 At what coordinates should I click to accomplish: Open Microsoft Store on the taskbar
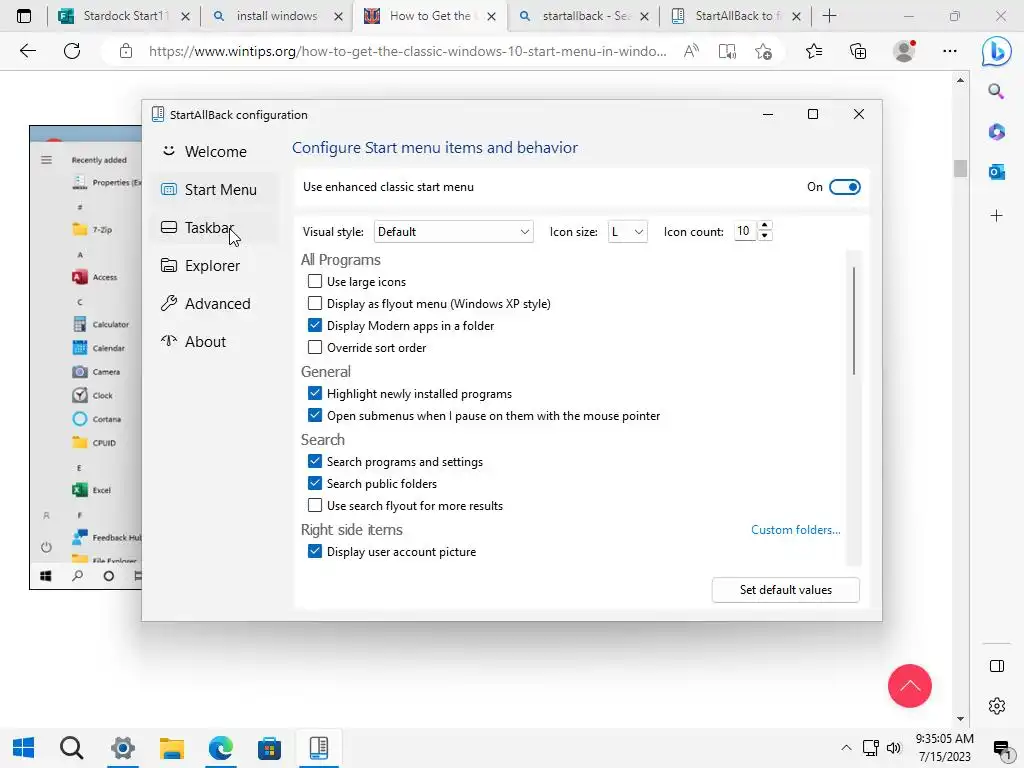click(x=269, y=748)
